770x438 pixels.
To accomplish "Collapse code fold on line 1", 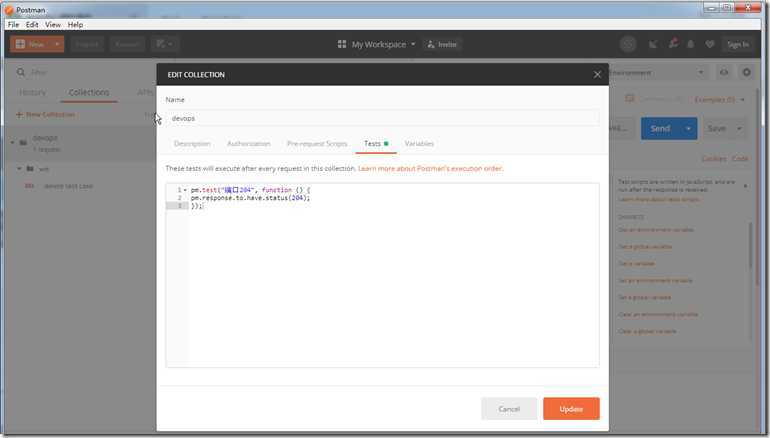I will (x=185, y=190).
